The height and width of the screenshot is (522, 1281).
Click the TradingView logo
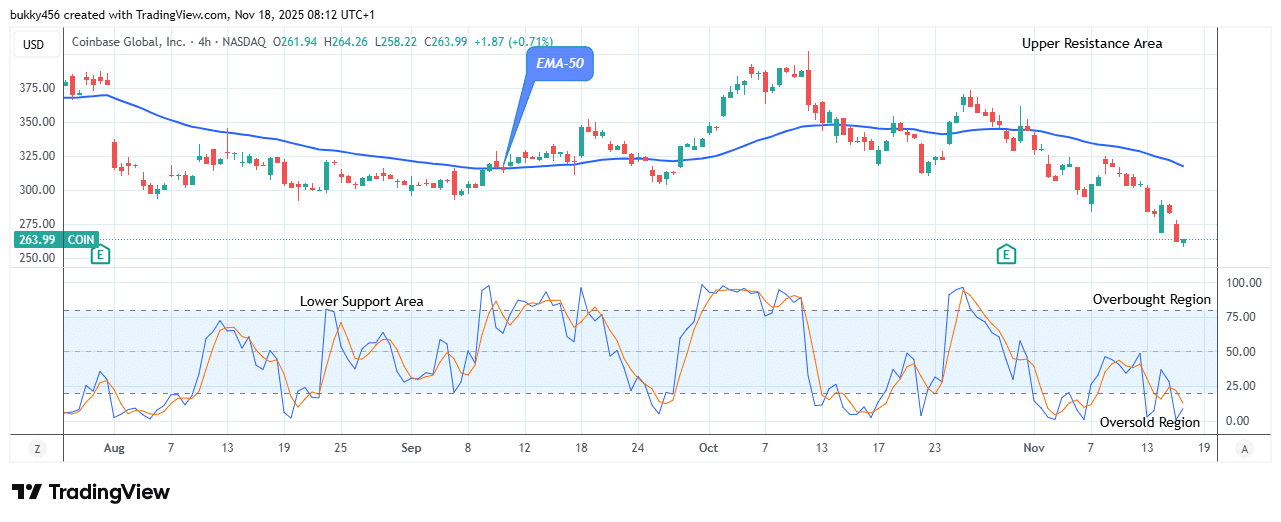coord(91,492)
